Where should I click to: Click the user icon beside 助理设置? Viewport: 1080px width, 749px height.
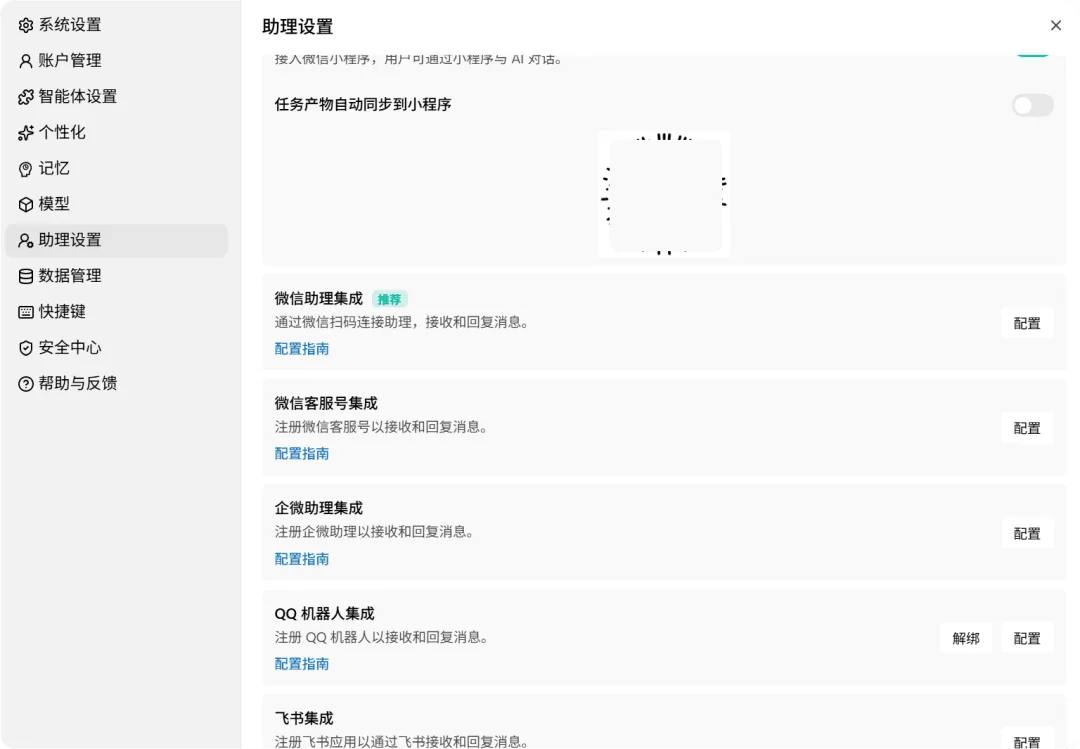(25, 240)
